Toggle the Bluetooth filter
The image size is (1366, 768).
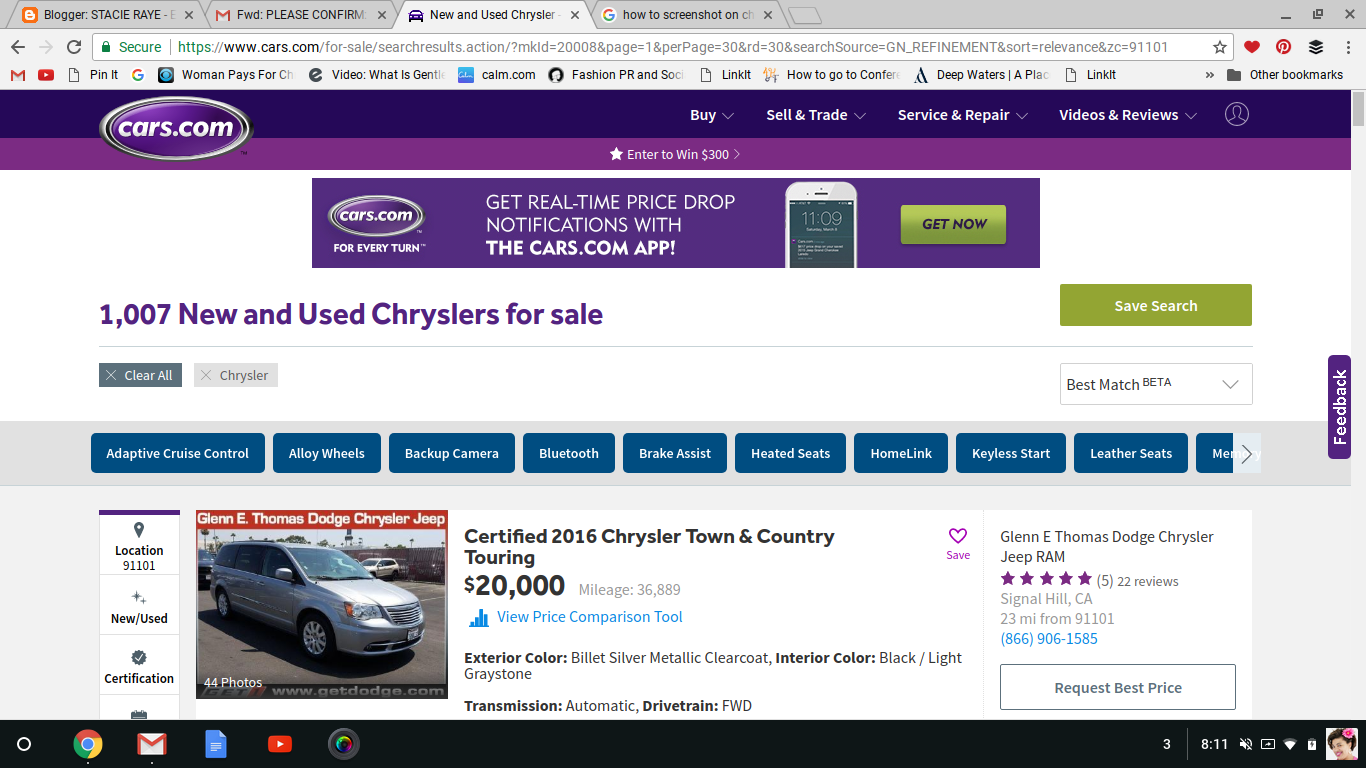[569, 453]
